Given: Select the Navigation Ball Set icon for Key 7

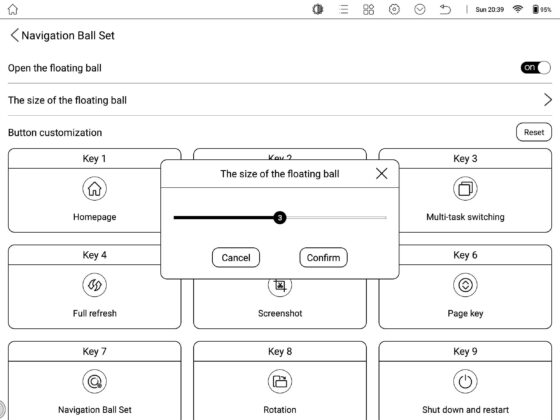Looking at the screenshot, I should point(94,381).
